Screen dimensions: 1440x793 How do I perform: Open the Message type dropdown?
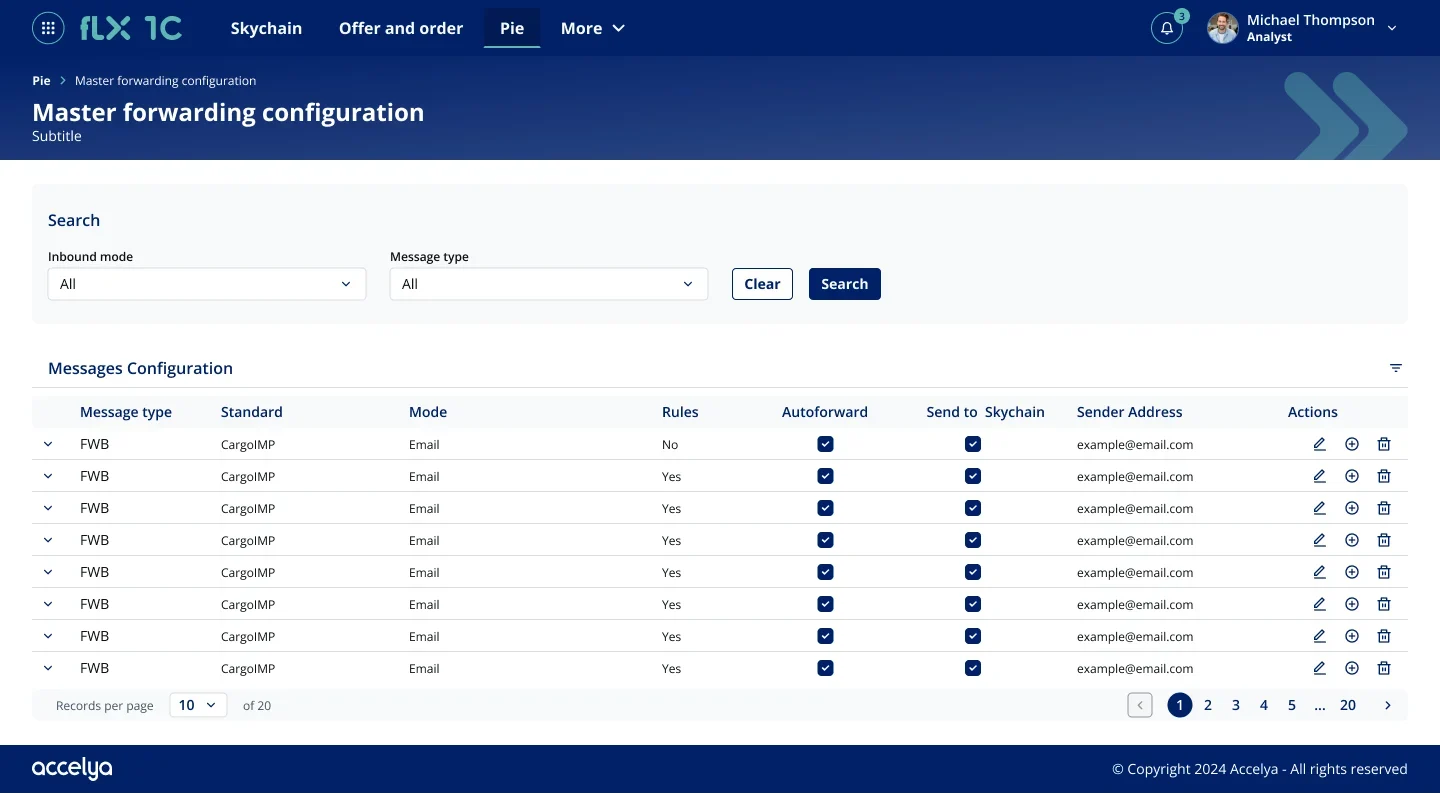pyautogui.click(x=549, y=284)
